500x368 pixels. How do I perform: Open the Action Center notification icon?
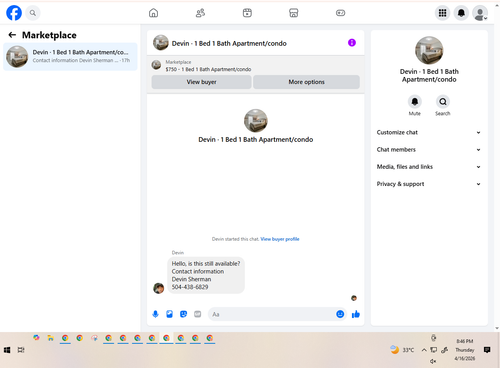coord(487,350)
